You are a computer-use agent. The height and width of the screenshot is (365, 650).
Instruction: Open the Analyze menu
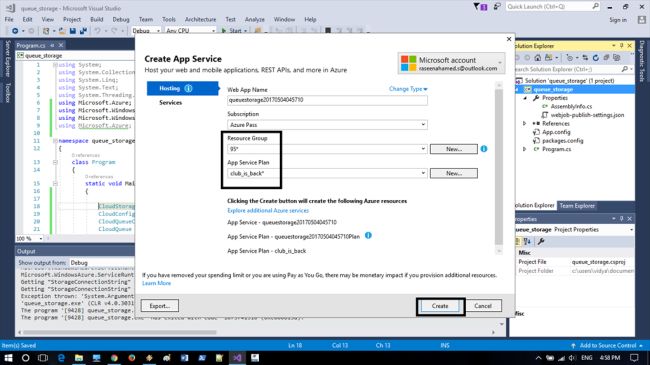point(255,19)
